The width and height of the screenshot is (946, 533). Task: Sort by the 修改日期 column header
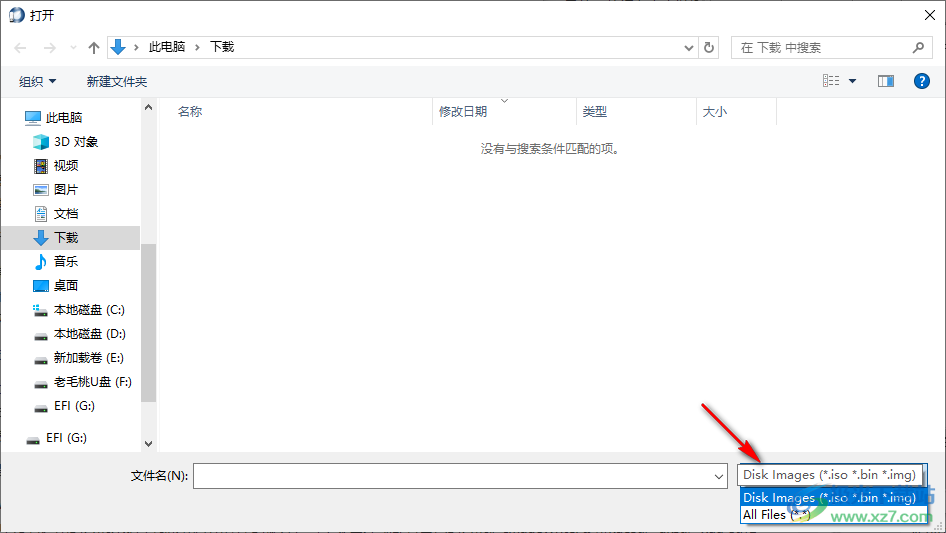[x=463, y=112]
